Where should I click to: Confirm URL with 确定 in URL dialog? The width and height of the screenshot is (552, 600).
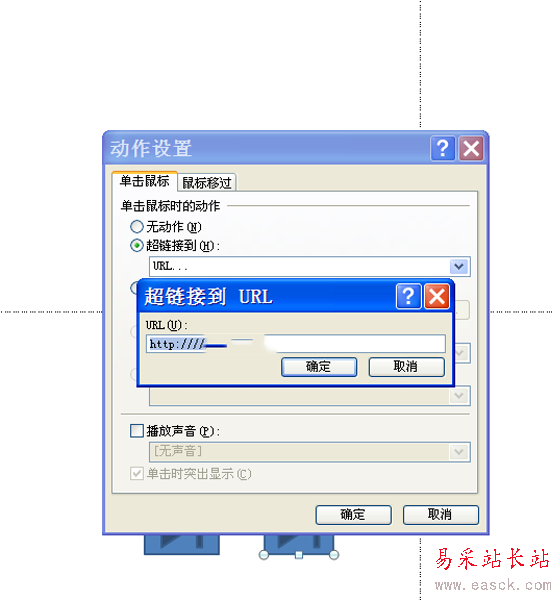tap(319, 367)
